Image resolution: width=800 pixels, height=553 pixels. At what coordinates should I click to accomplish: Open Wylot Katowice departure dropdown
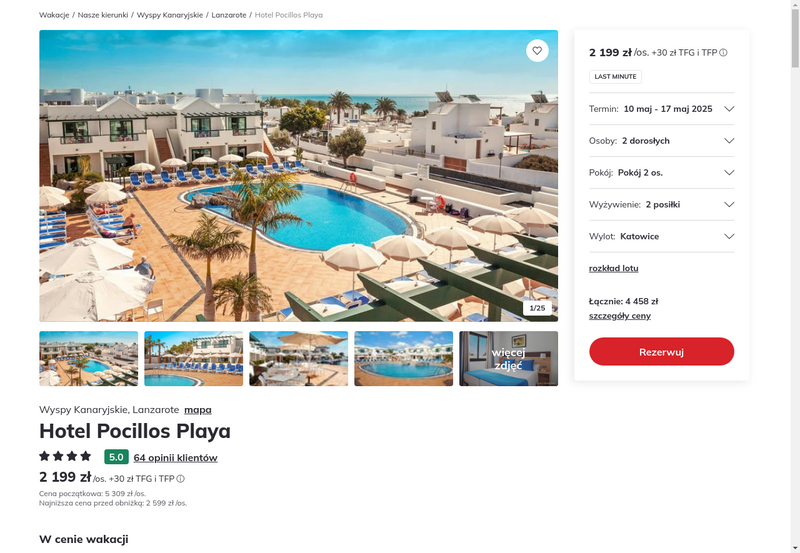coord(661,236)
